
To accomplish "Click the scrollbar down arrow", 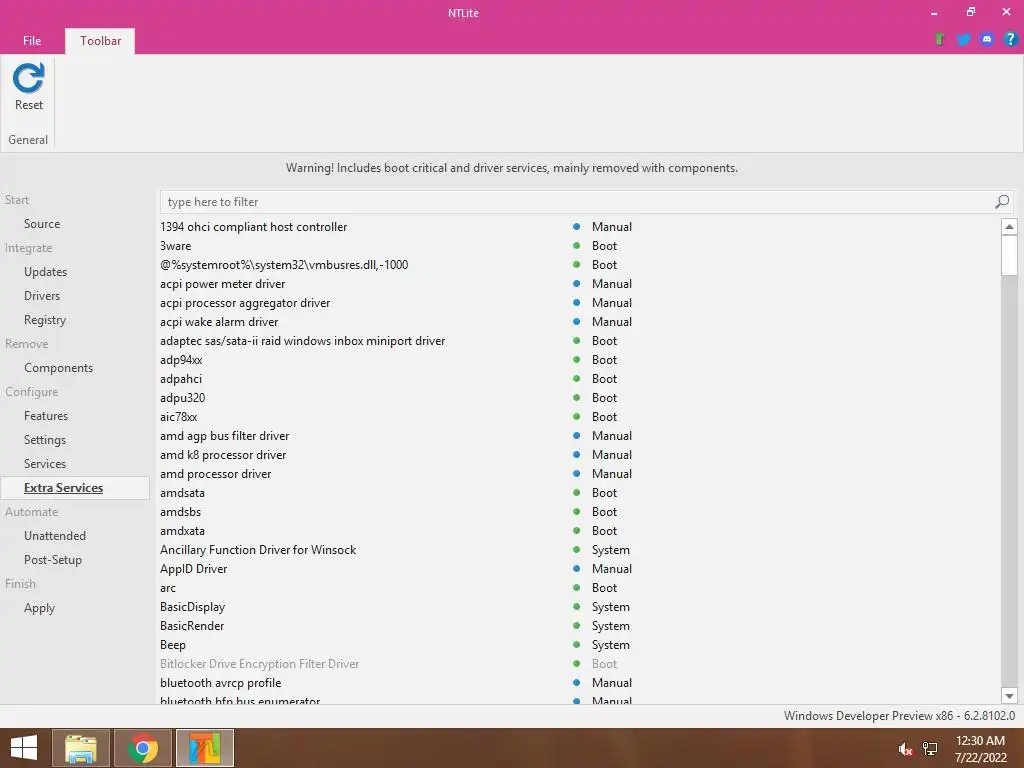I will click(1009, 696).
